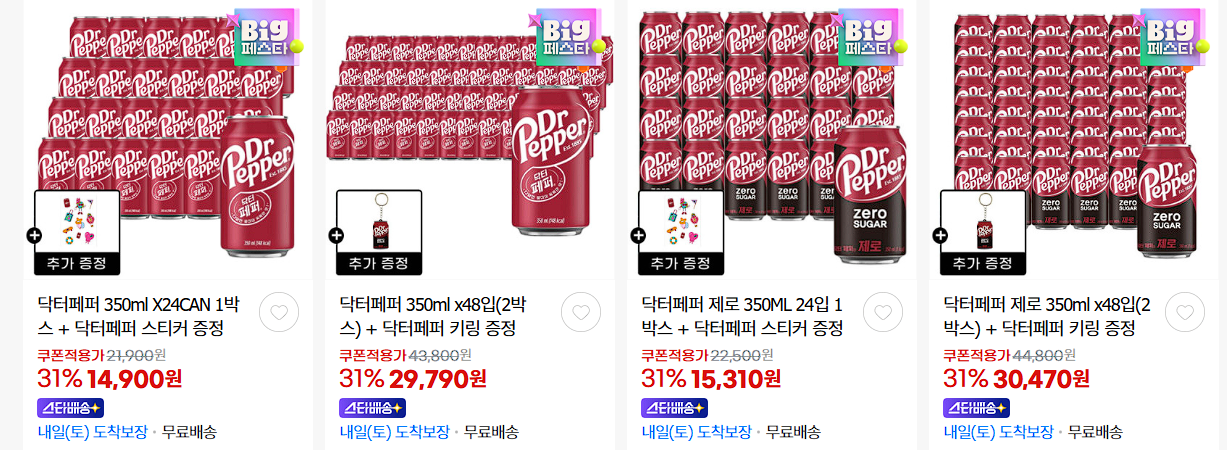The height and width of the screenshot is (450, 1227).
Task: View sticker gift thumbnail on first product
Action: (77, 223)
